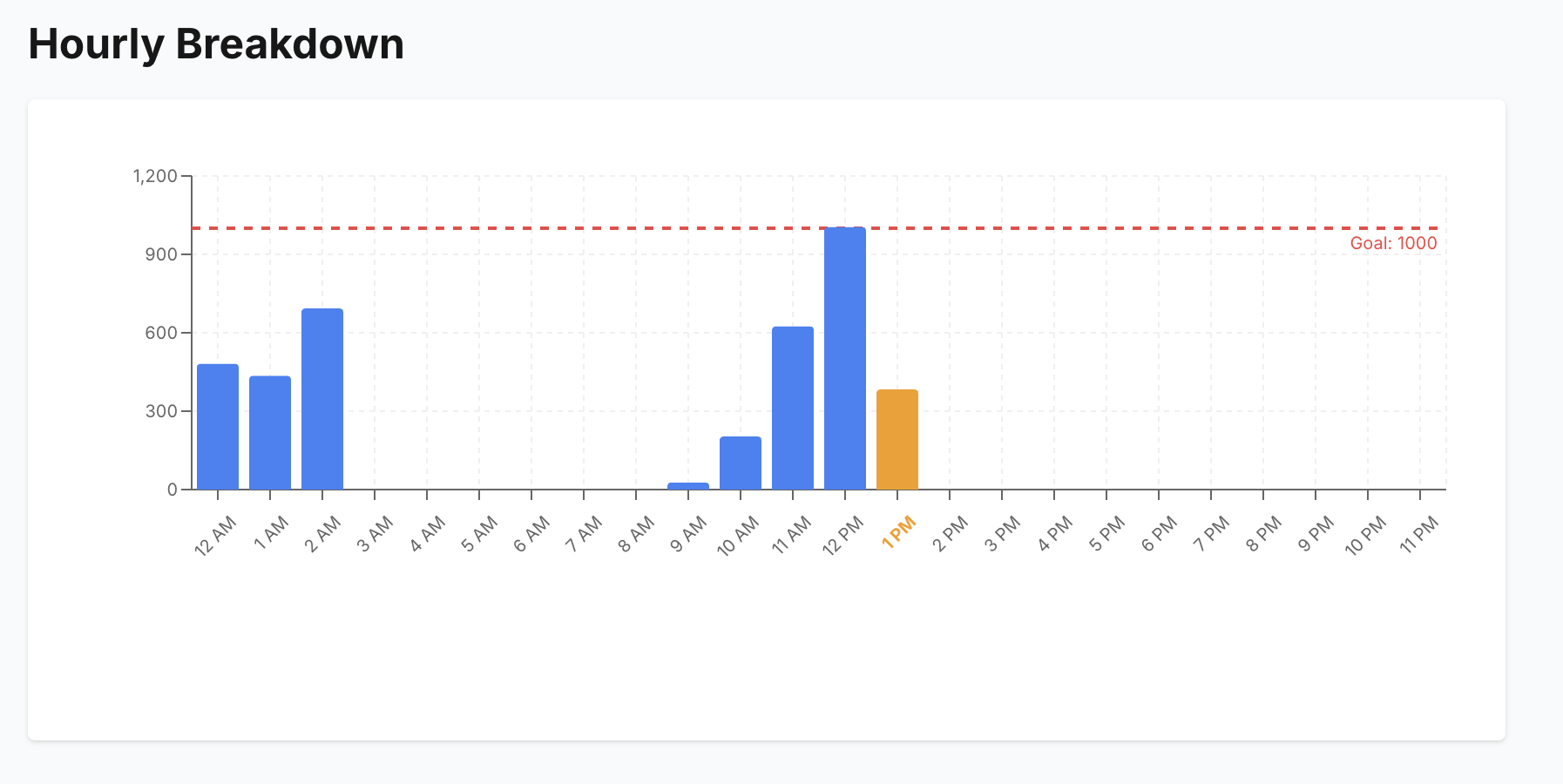1563x784 pixels.
Task: Click the '900' y-axis value
Action: [x=161, y=254]
